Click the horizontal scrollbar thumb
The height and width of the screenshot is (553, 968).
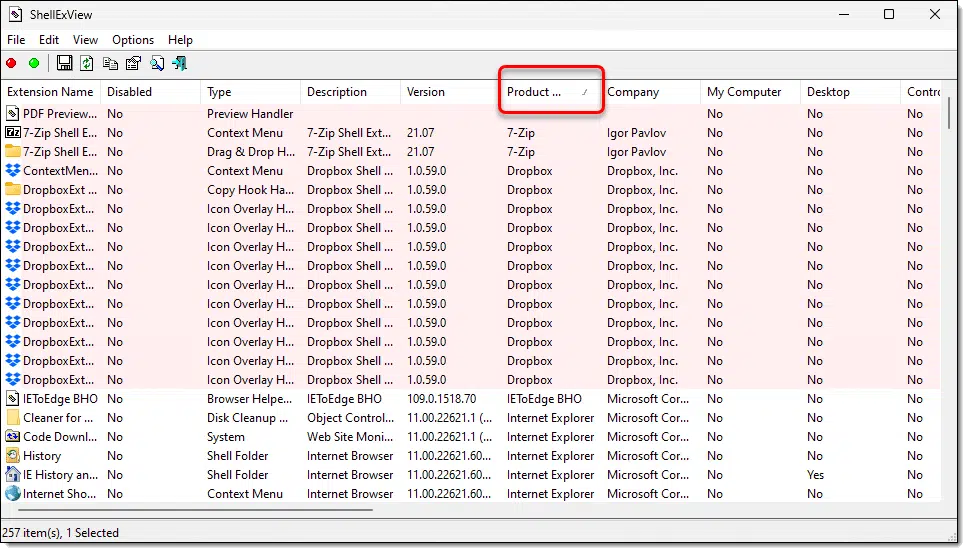[x=195, y=510]
